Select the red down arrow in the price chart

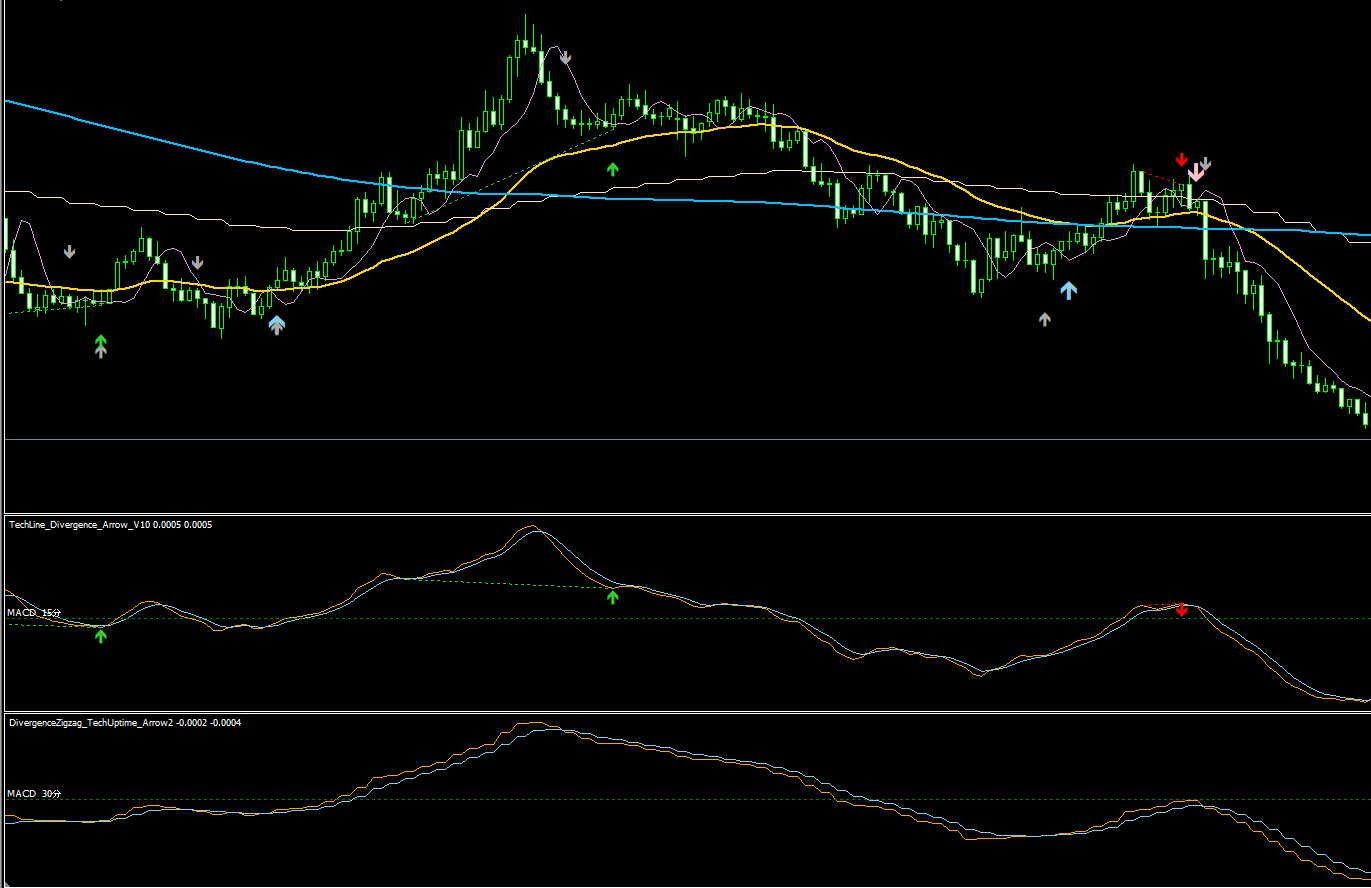tap(1181, 160)
